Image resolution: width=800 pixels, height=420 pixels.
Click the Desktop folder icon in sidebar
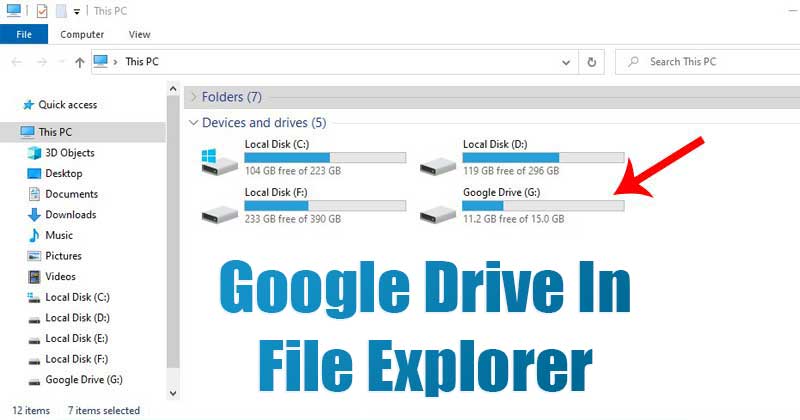pyautogui.click(x=34, y=174)
